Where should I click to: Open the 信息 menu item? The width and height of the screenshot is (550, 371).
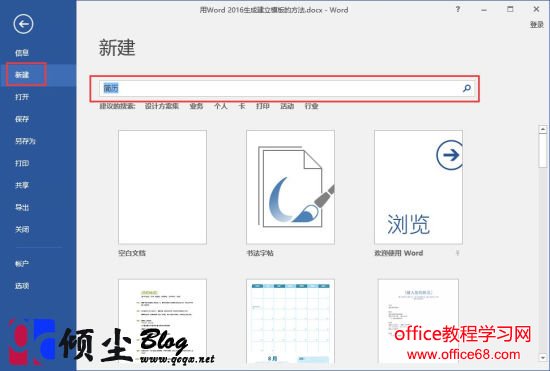(22, 53)
